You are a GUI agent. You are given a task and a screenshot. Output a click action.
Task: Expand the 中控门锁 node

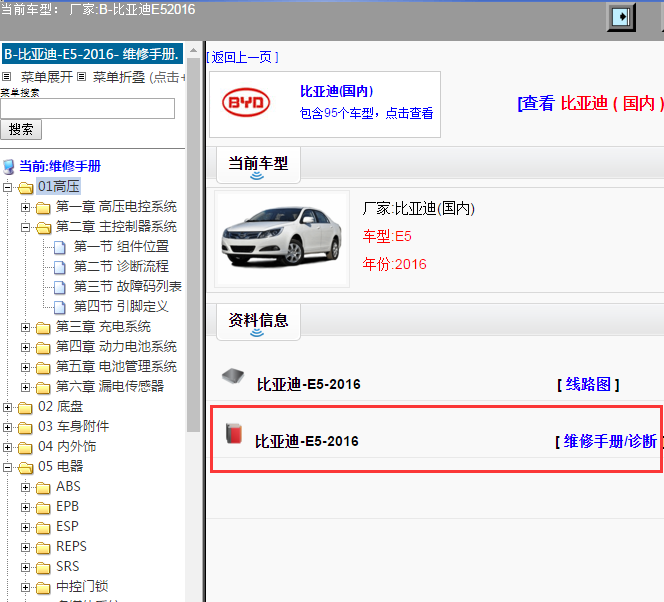25,587
